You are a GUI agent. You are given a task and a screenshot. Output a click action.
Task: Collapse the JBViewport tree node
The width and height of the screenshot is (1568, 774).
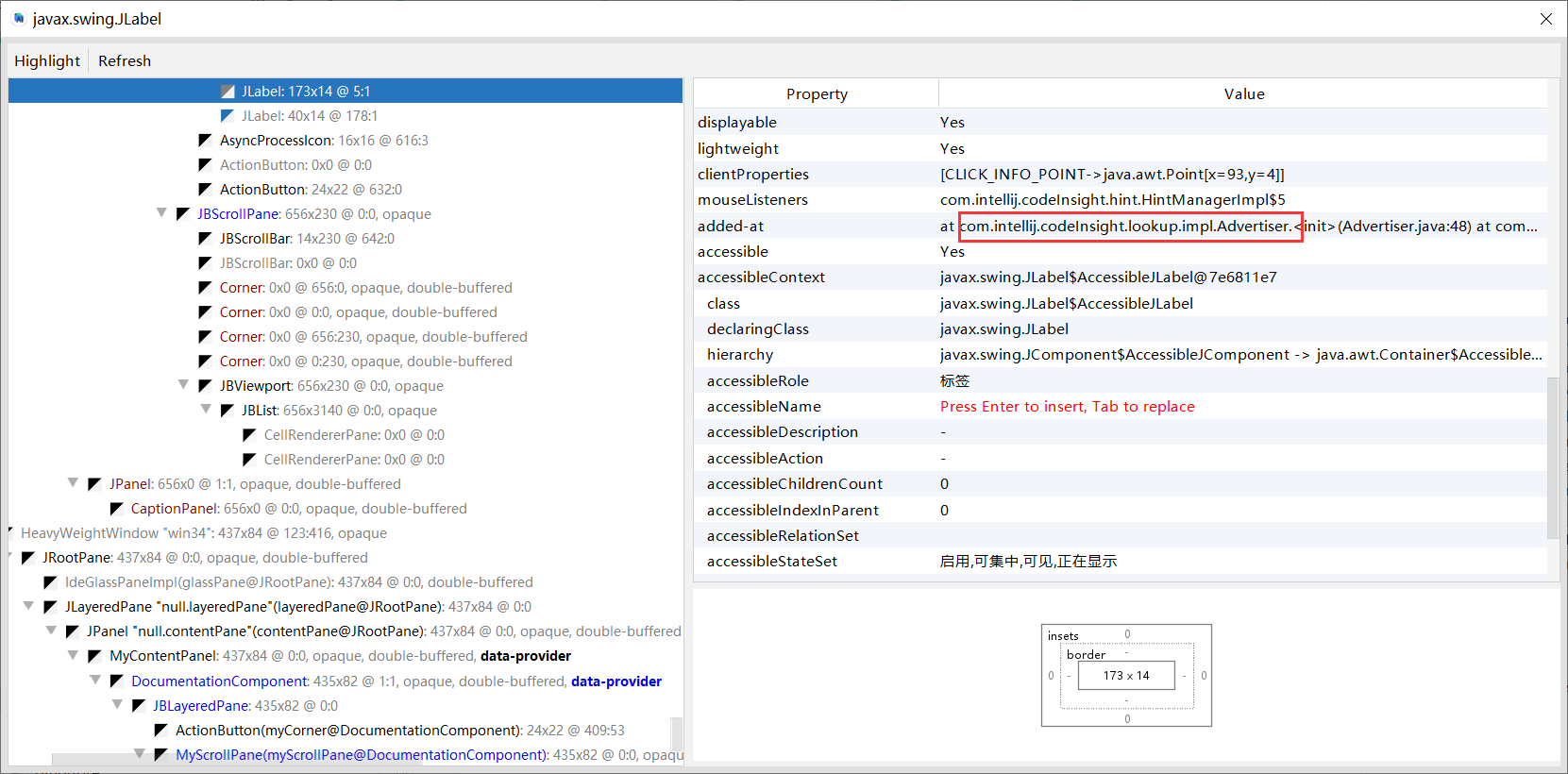pyautogui.click(x=183, y=385)
